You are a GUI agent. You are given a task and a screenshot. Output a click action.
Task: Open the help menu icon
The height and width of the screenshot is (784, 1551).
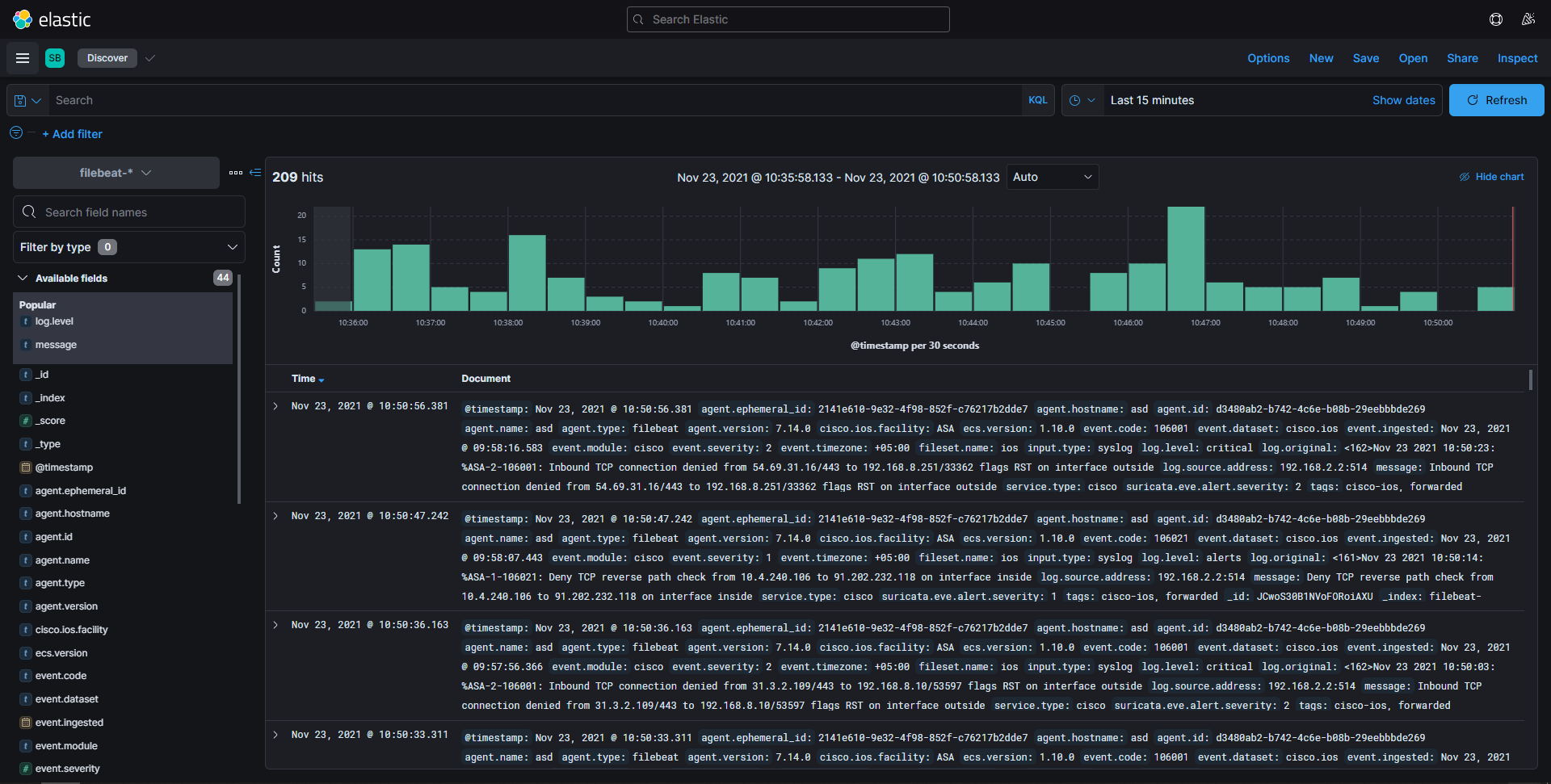coord(1496,19)
